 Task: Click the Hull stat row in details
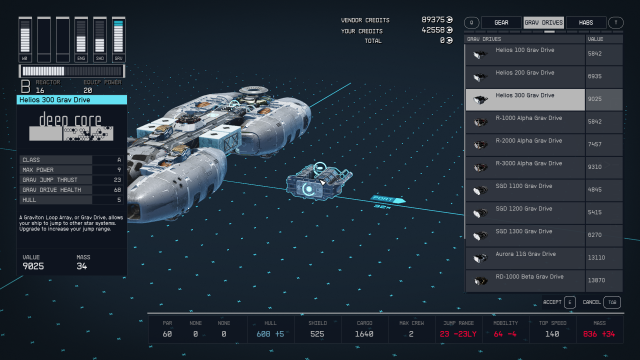point(71,200)
